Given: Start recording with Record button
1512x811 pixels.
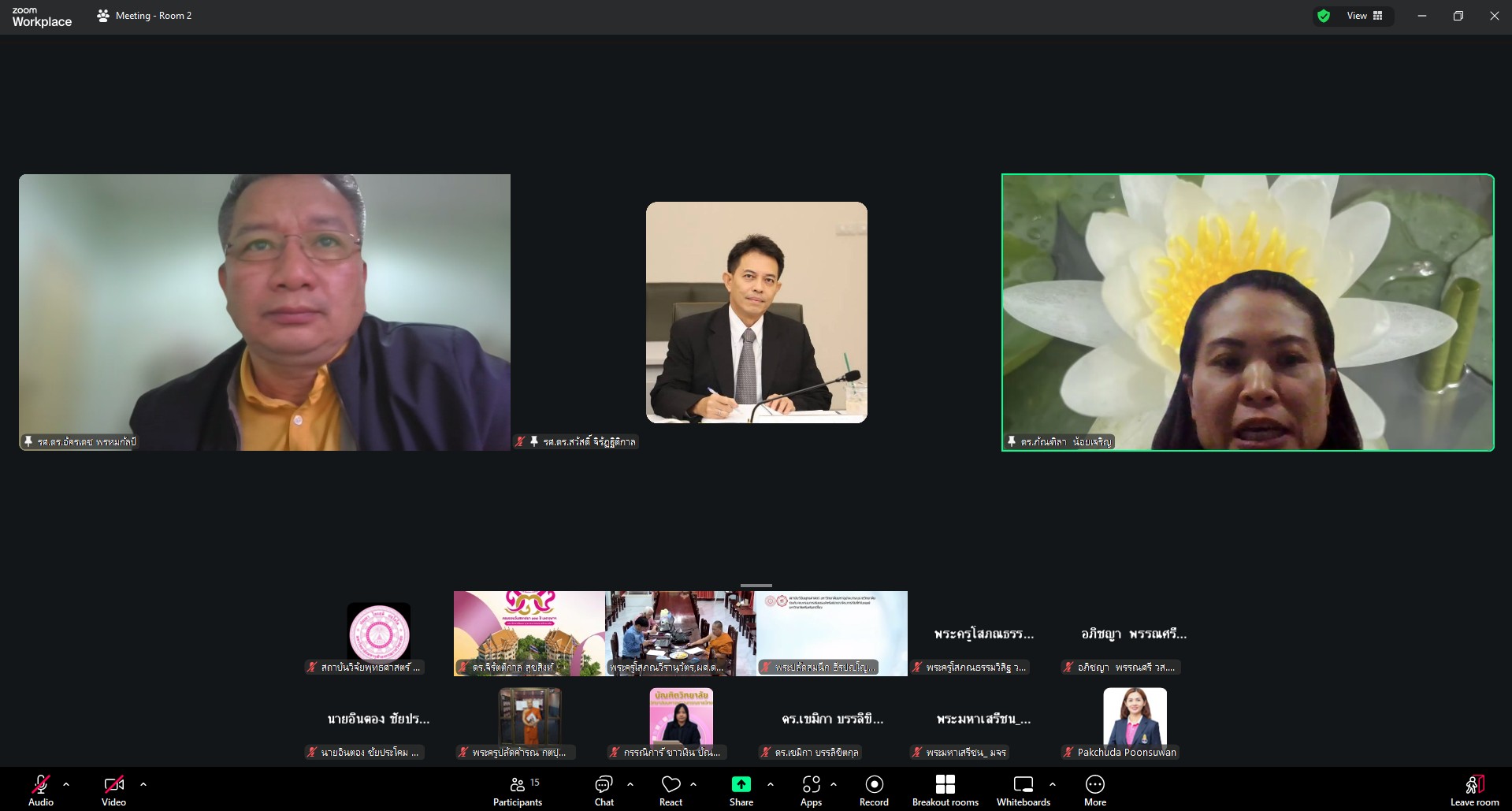Looking at the screenshot, I should point(874,790).
